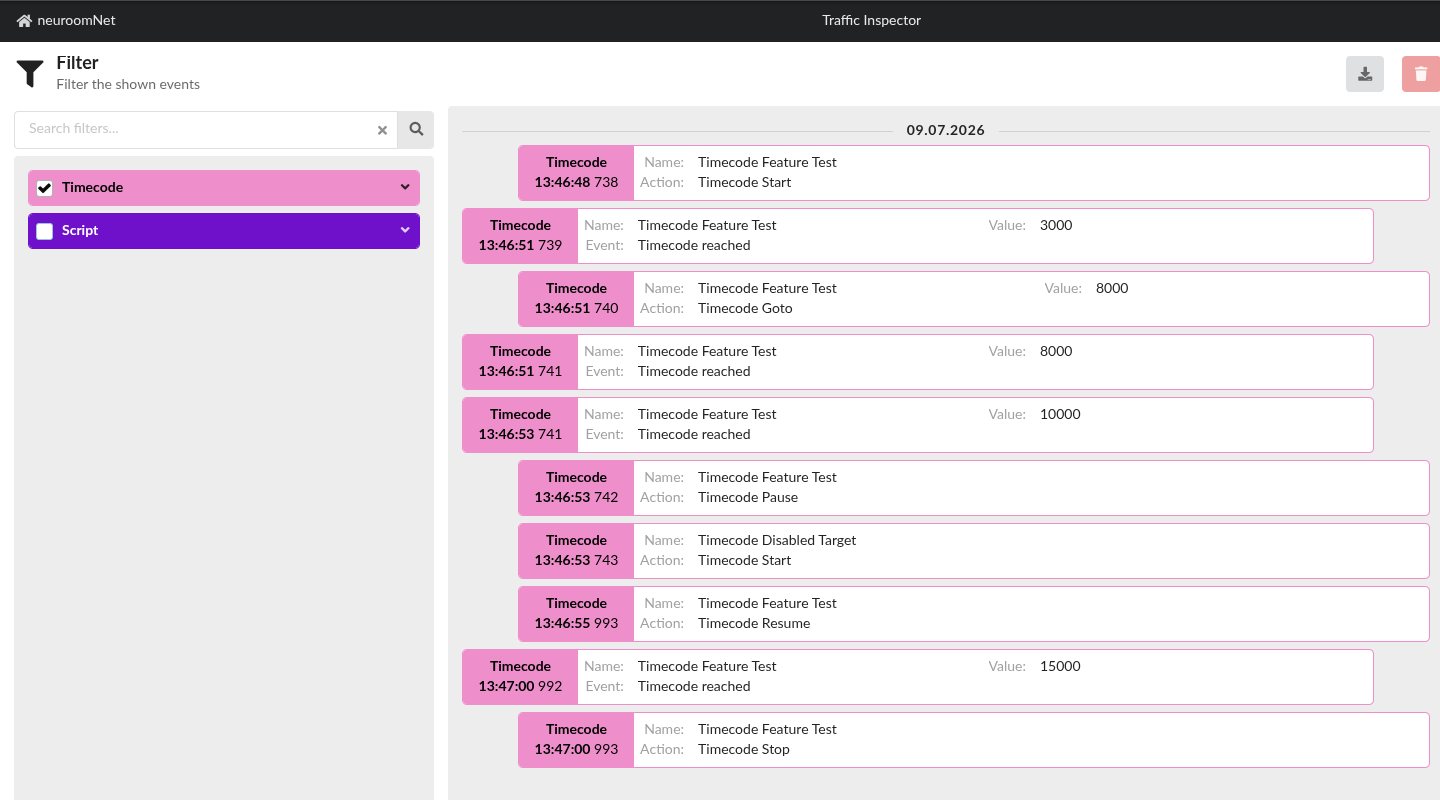The height and width of the screenshot is (800, 1440).
Task: Select the 13:46:51 739 Timecode badge
Action: click(x=520, y=236)
